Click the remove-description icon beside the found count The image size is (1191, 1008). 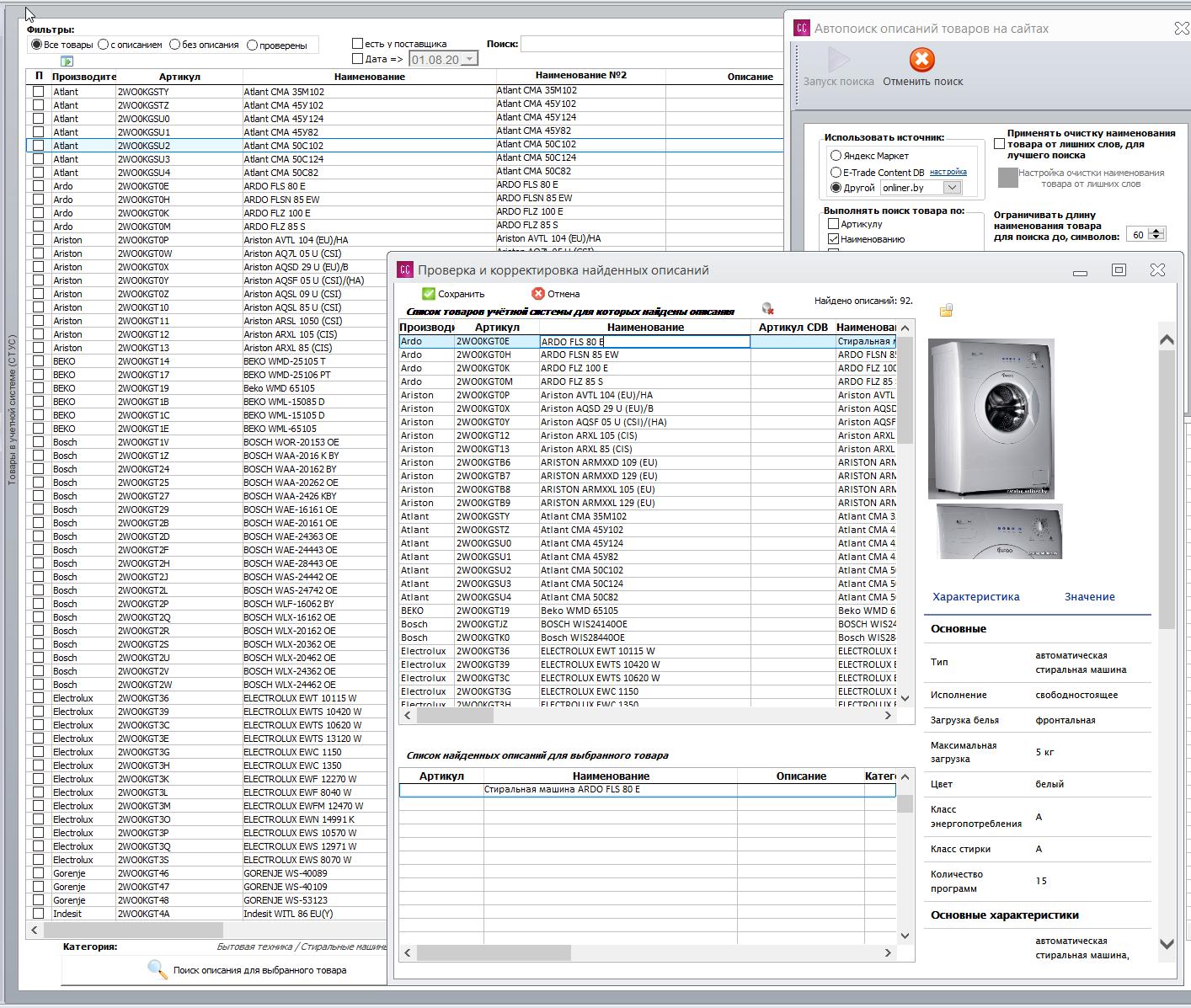[x=767, y=309]
